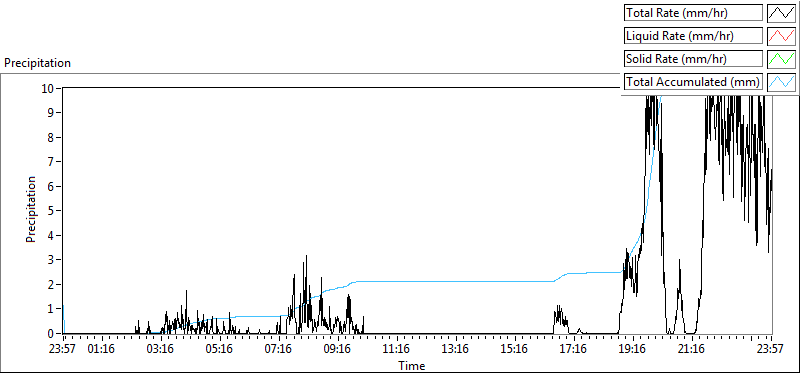
Task: Click the Time axis title
Action: point(411,365)
